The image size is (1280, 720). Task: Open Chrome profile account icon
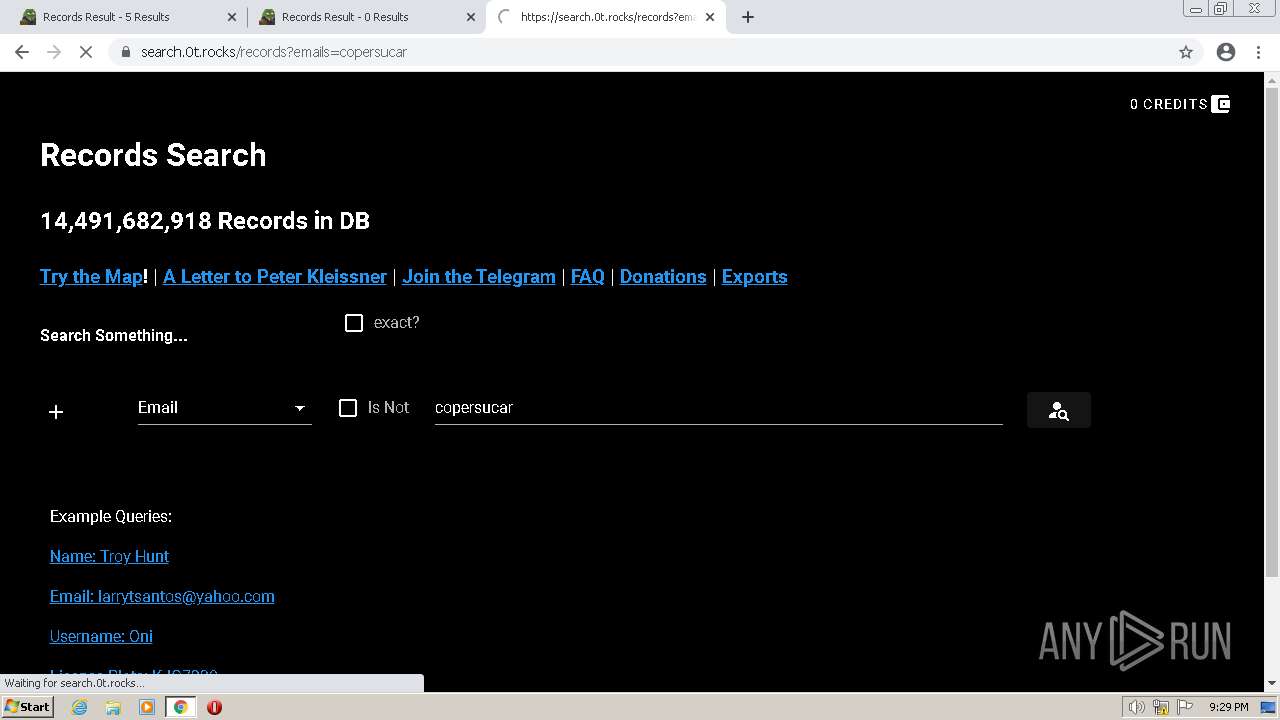1226,52
